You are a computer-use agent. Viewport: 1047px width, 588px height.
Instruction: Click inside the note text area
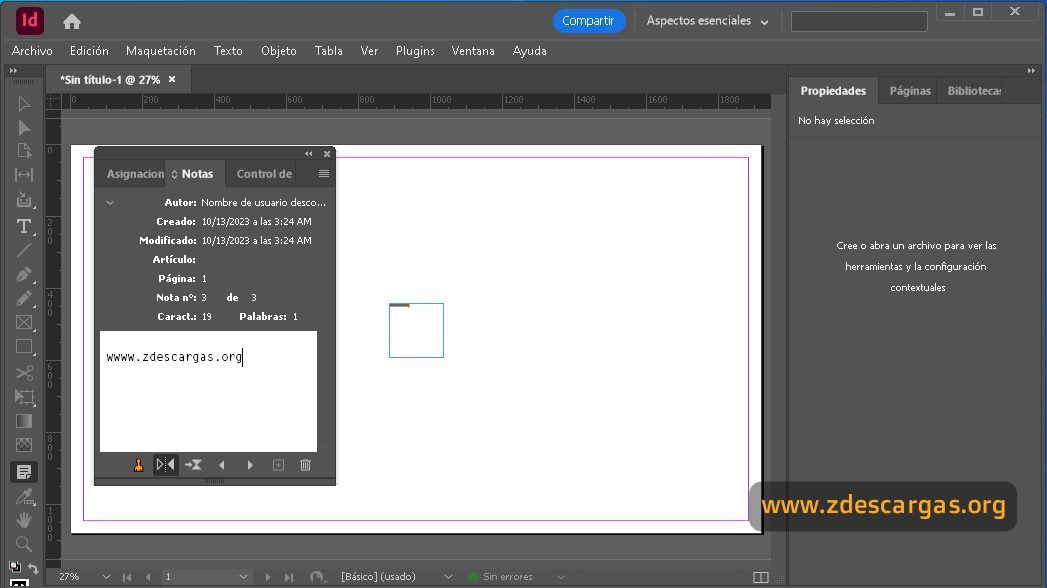click(x=208, y=391)
